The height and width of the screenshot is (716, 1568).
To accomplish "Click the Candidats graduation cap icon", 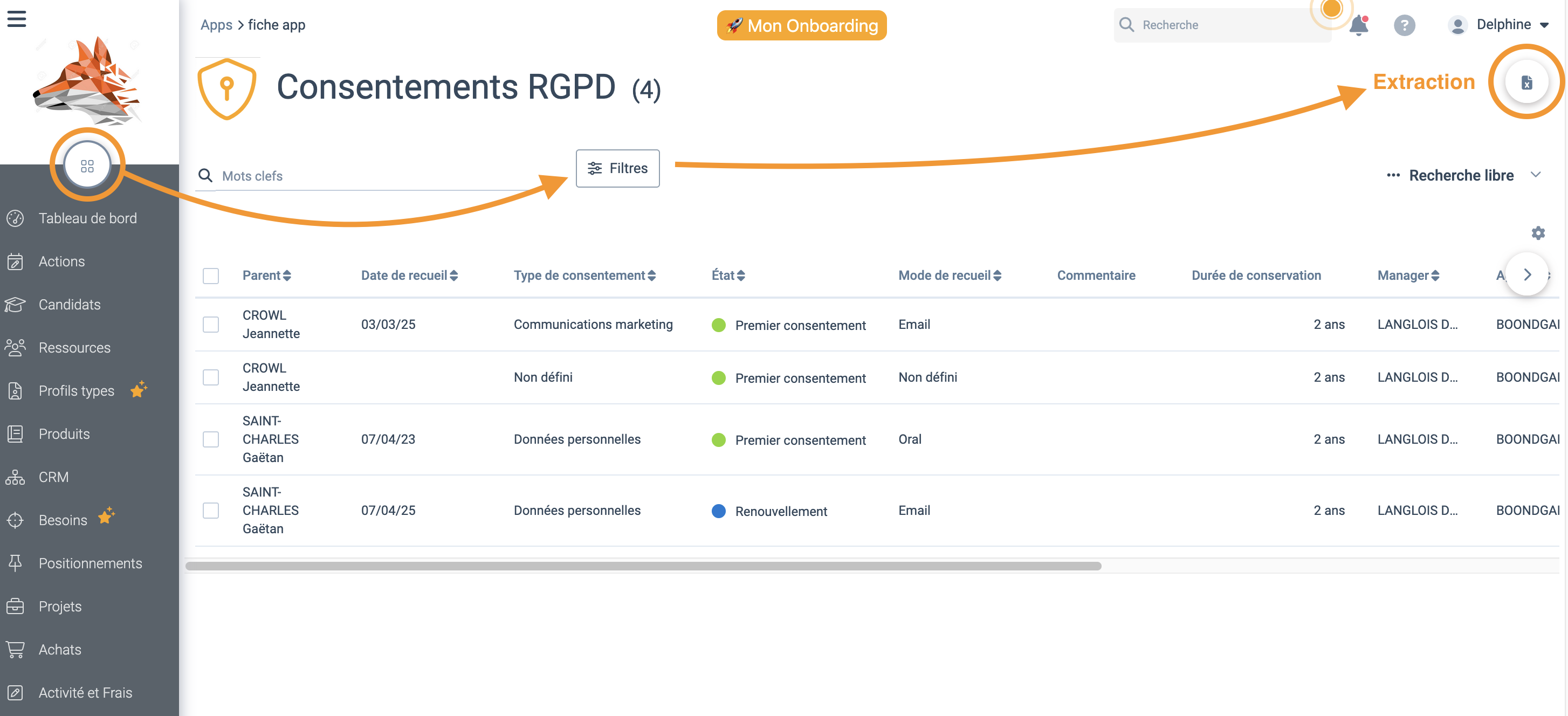I will pos(15,305).
